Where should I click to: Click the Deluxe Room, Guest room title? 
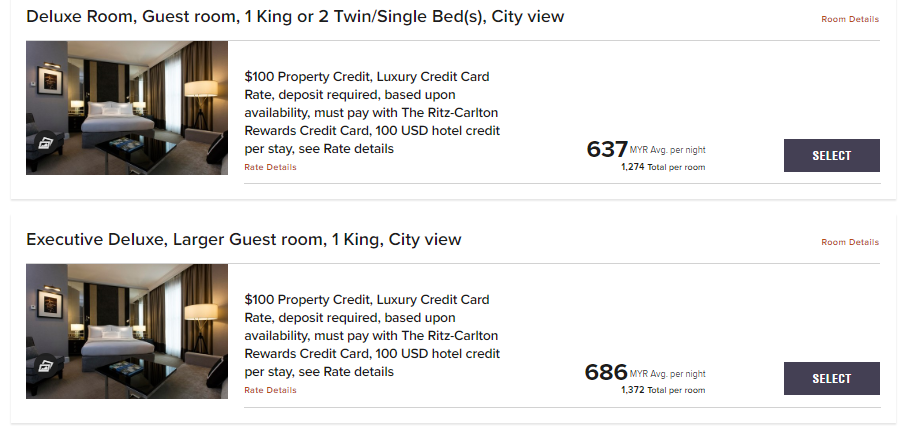(295, 17)
